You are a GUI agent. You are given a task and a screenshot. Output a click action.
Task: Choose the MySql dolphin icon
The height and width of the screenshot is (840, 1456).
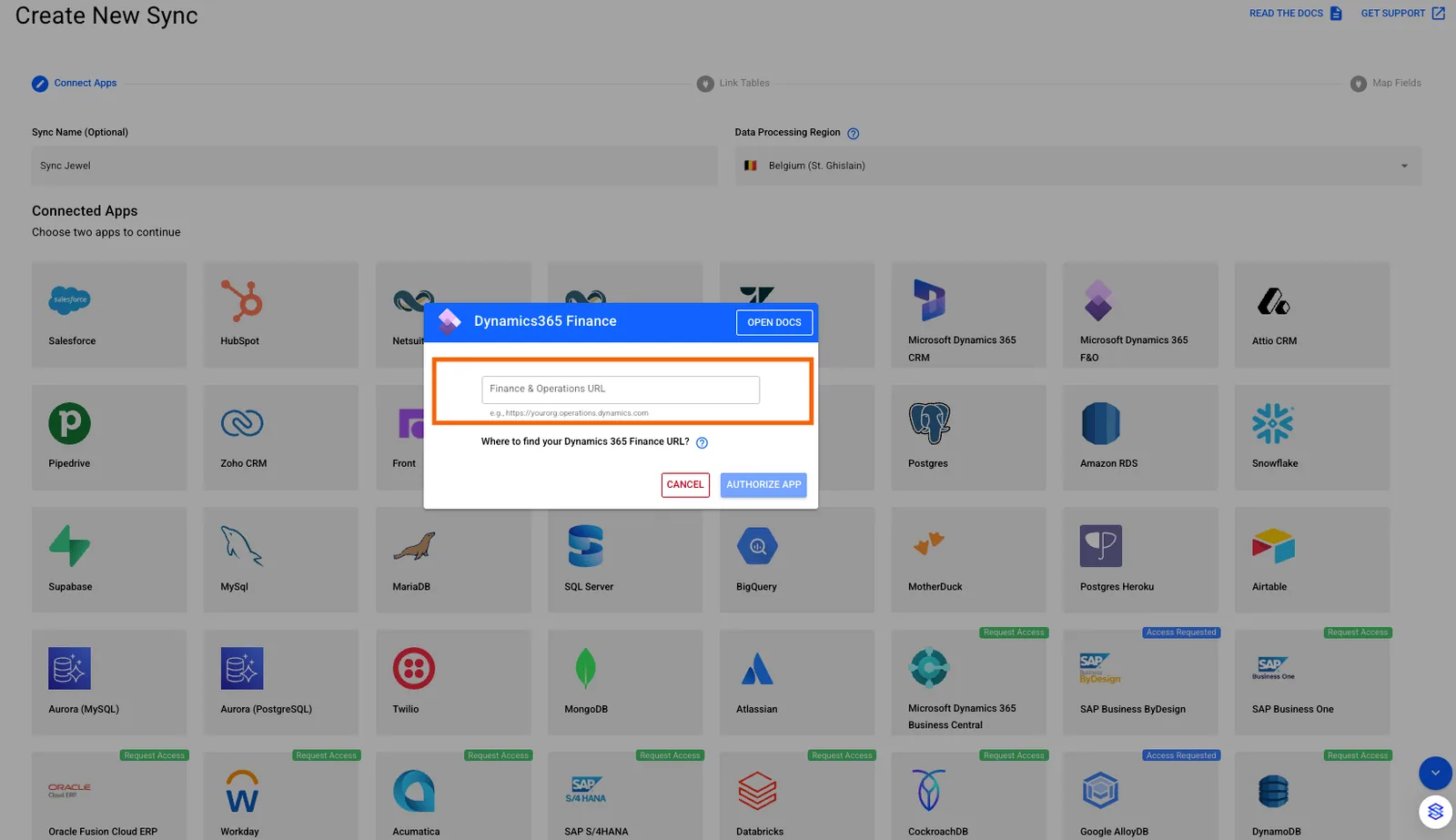pos(242,546)
